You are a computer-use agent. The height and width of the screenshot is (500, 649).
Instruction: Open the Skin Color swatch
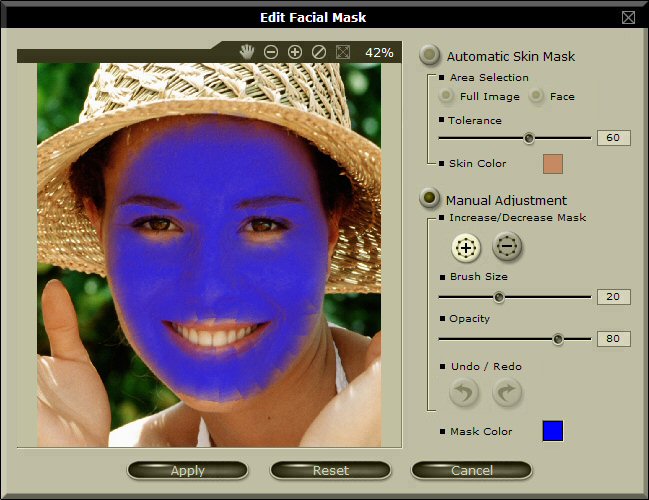(x=553, y=164)
